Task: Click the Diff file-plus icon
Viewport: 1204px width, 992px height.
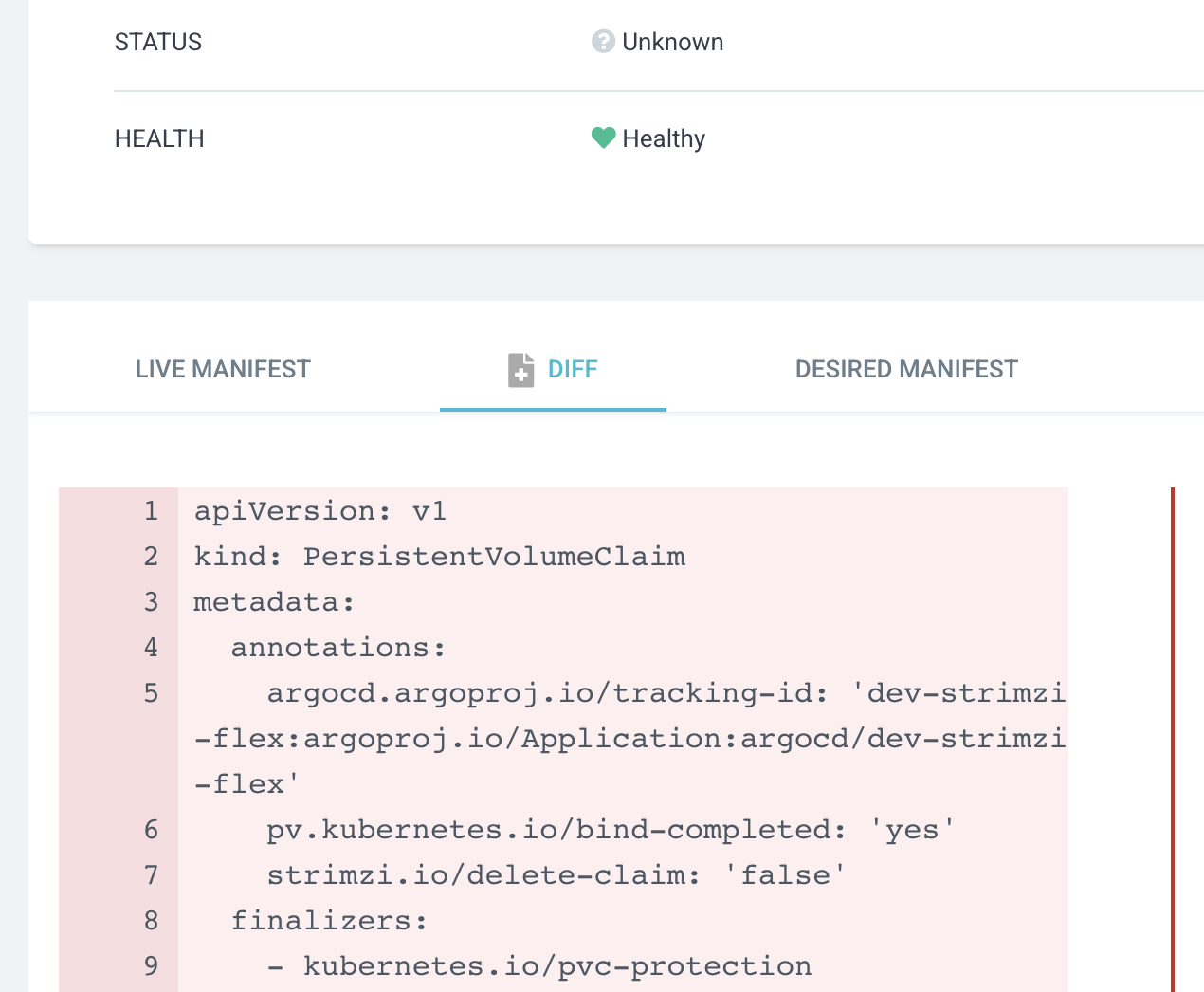Action: (520, 370)
